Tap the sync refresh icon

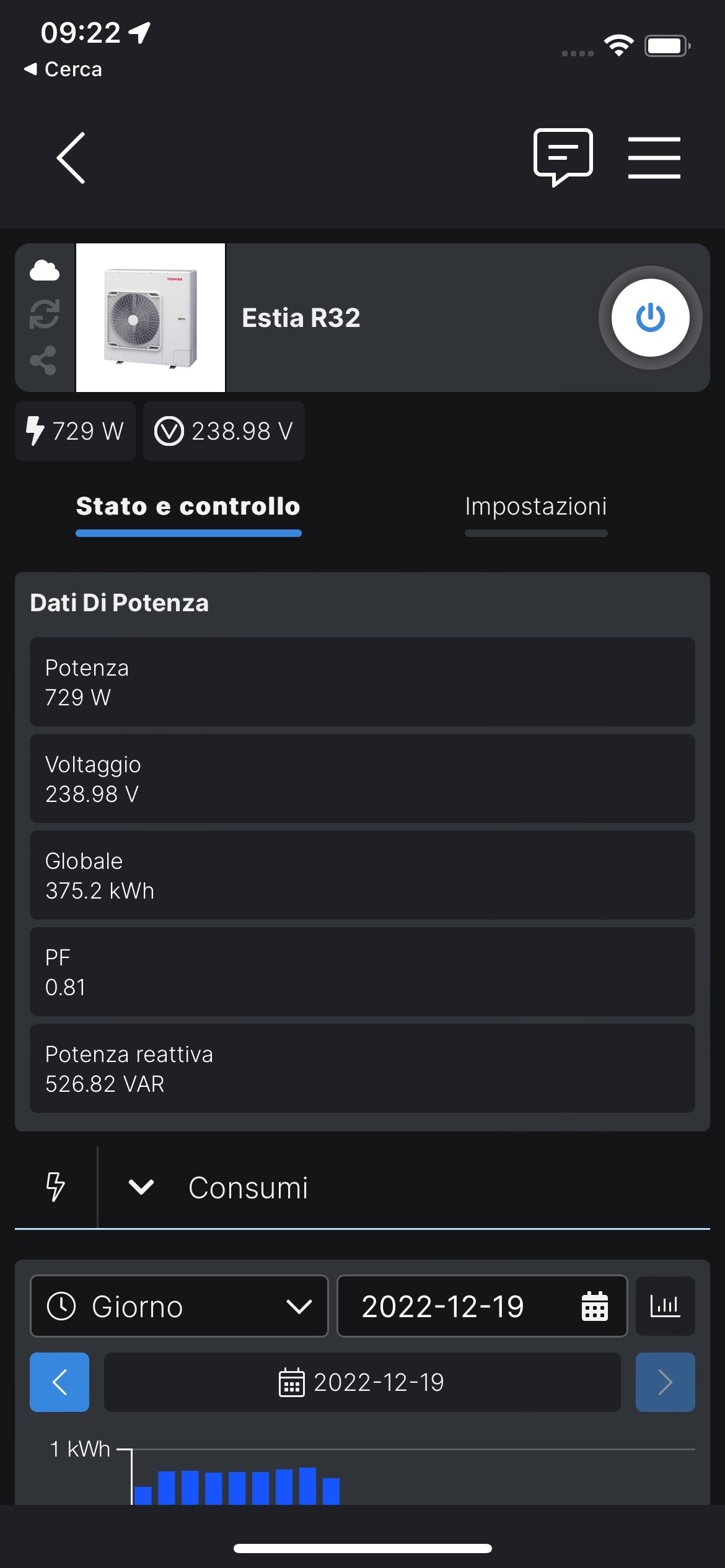pos(45,314)
